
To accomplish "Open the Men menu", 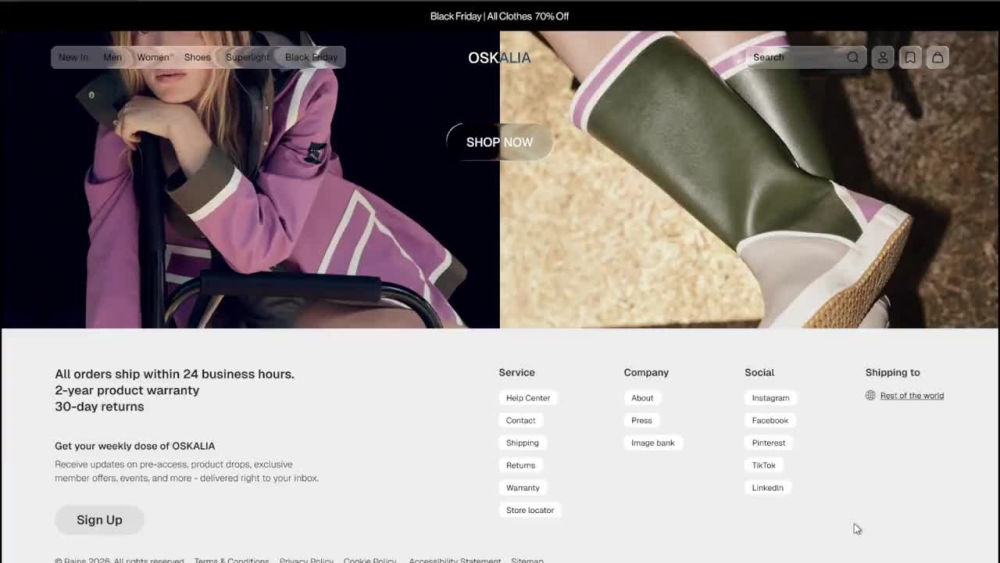I will coord(112,57).
